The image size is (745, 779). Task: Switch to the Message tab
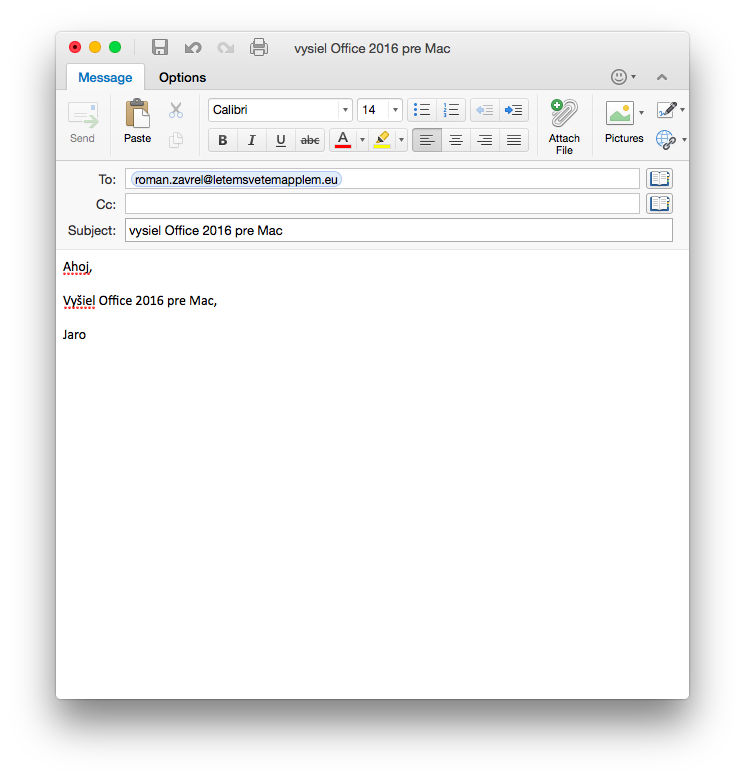coord(105,78)
